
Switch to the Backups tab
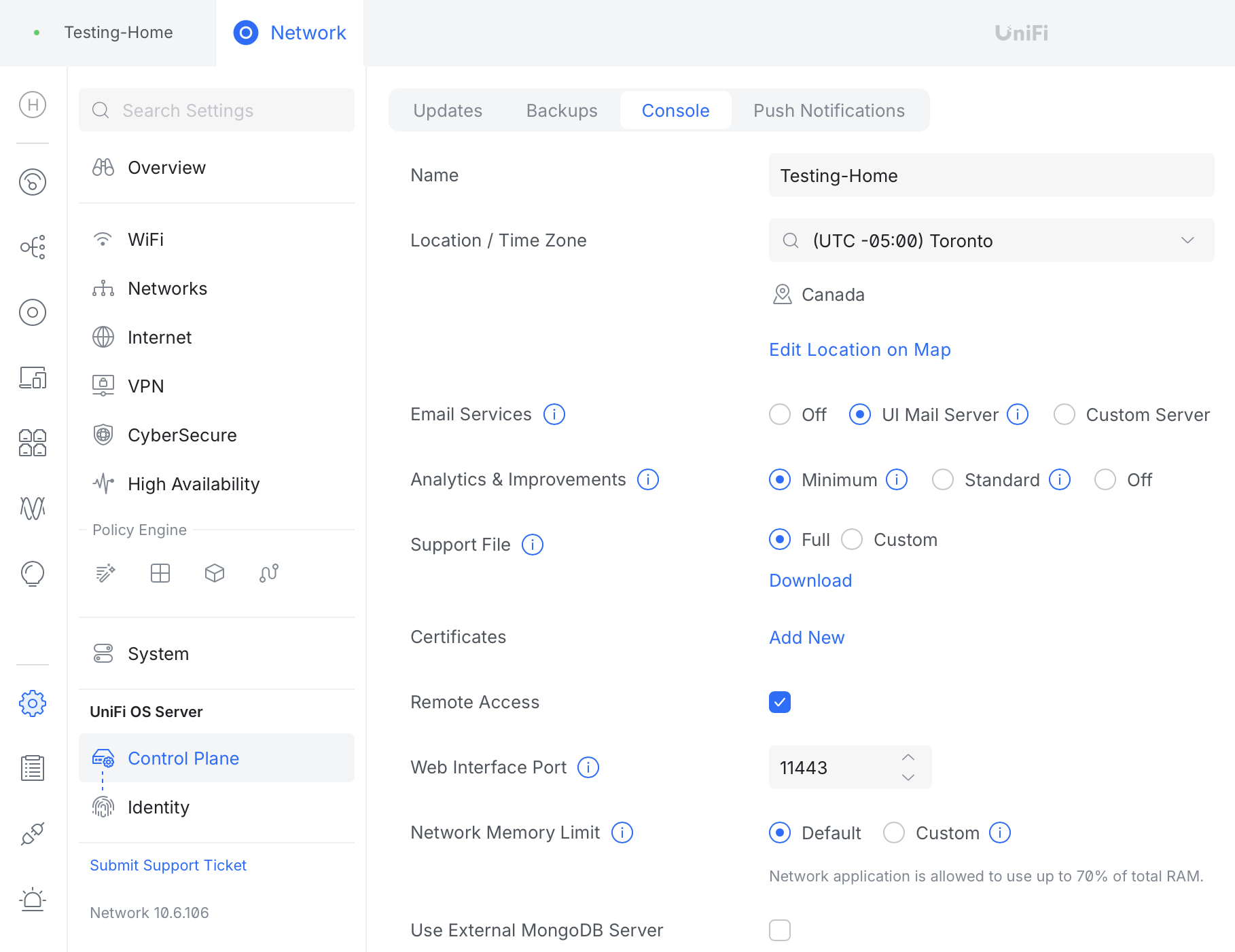(562, 110)
